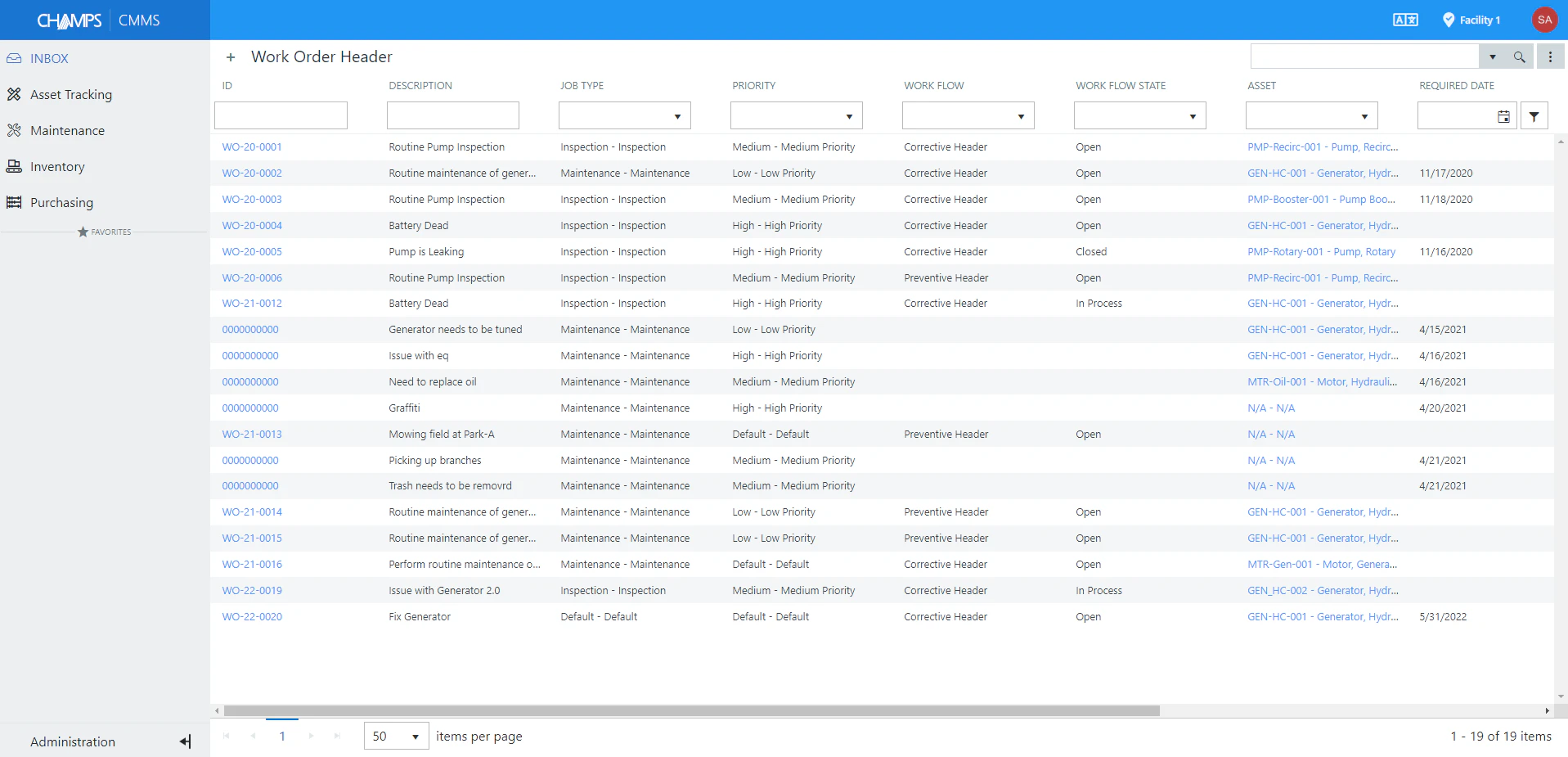Open the calendar picker for Required Date filter
The height and width of the screenshot is (757, 1568).
(x=1504, y=116)
